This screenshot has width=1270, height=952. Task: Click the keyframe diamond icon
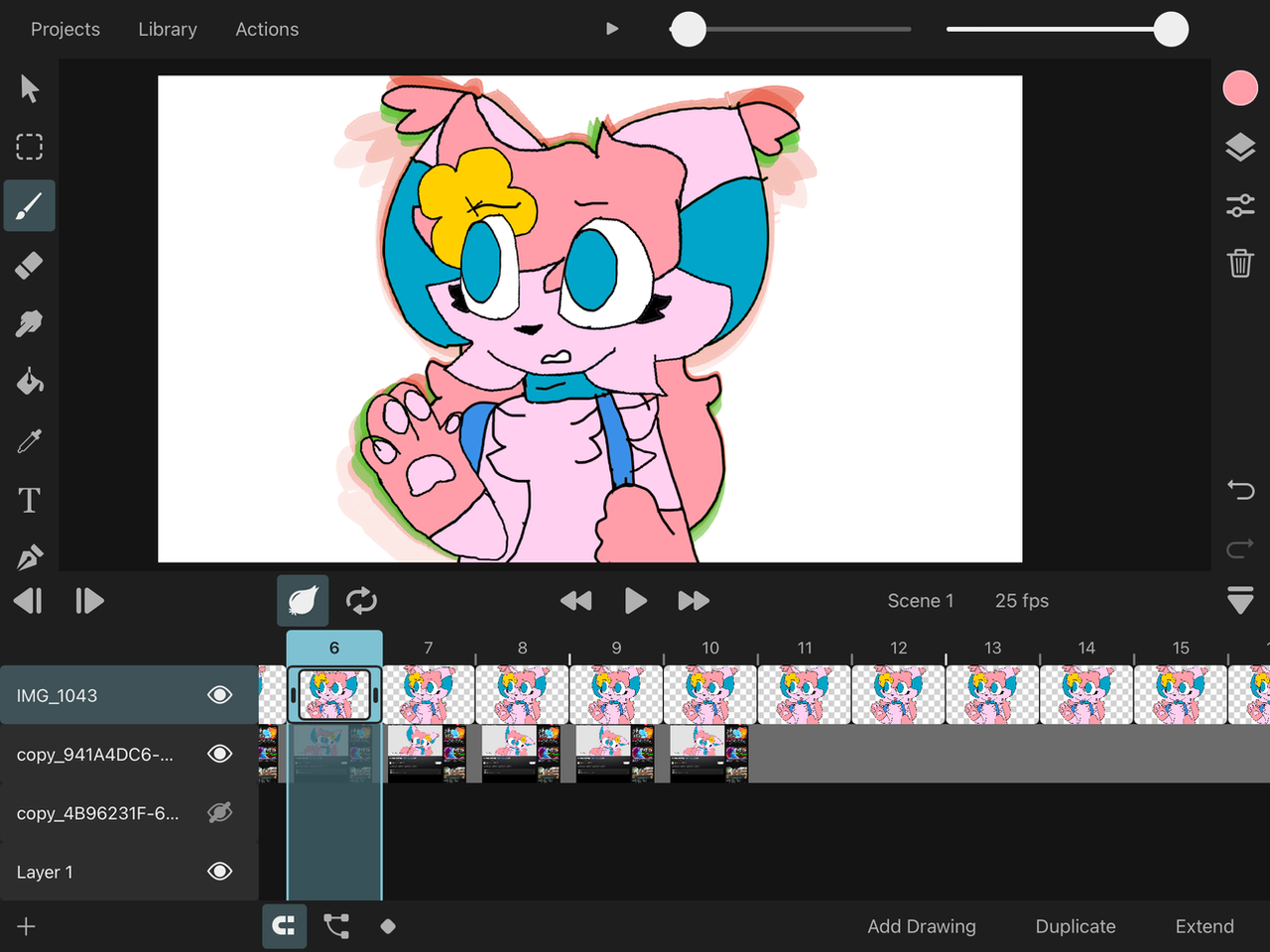tap(388, 926)
